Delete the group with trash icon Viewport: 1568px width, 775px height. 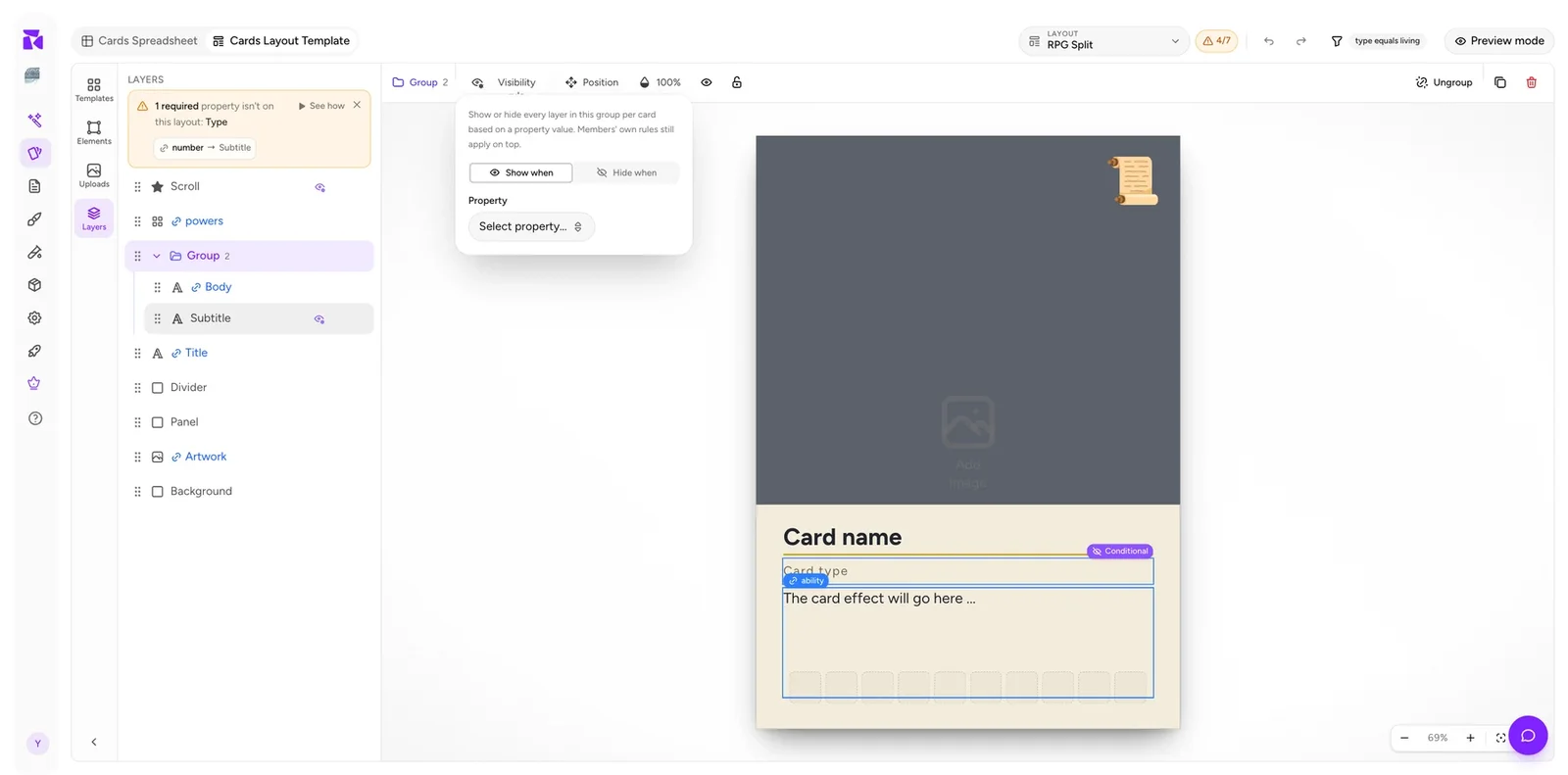(1531, 83)
